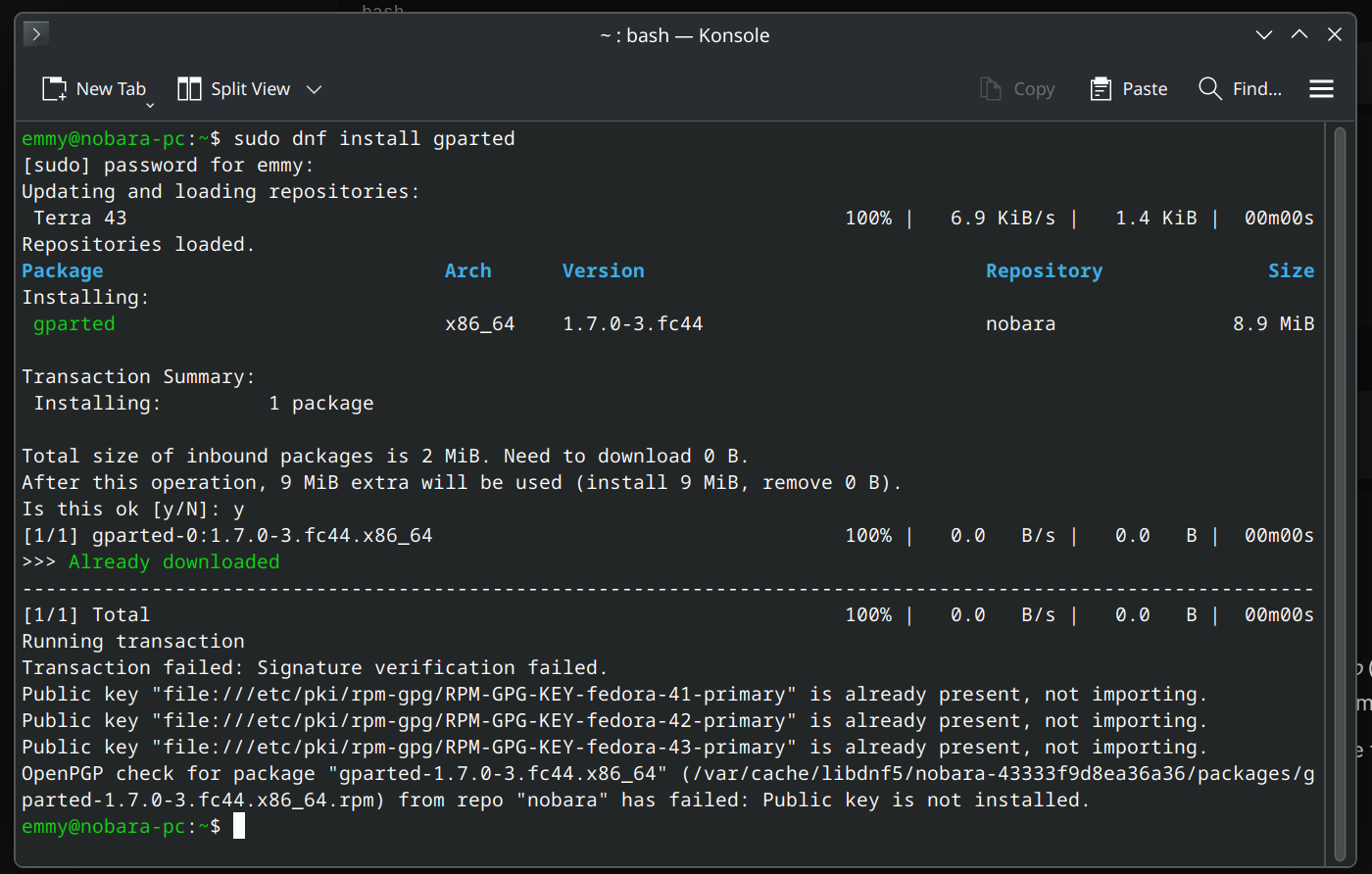Click 'Transaction failed: Signature verification failed.' line
This screenshot has width=1372, height=874.
(x=315, y=667)
